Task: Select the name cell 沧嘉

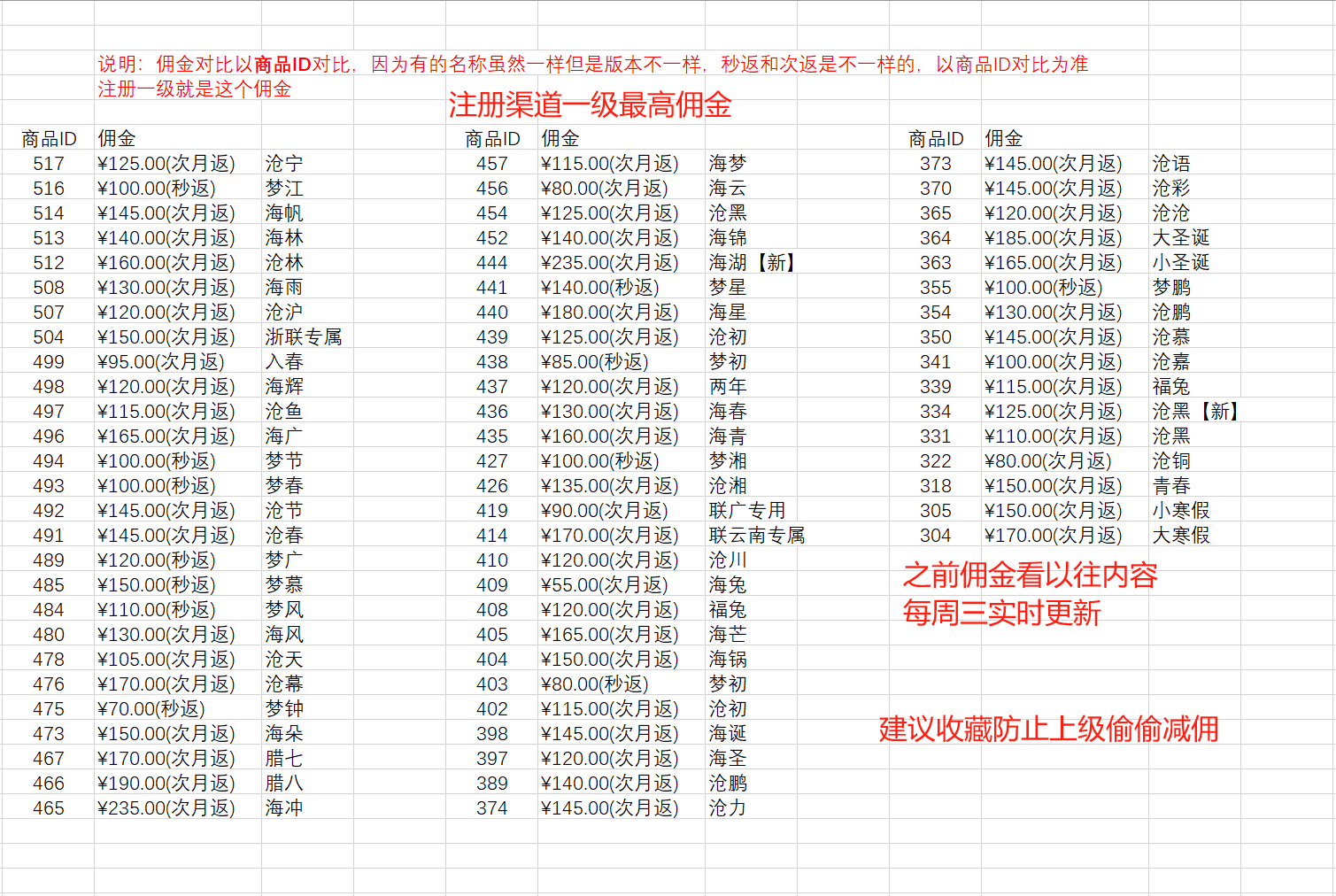Action: pyautogui.click(x=1194, y=362)
